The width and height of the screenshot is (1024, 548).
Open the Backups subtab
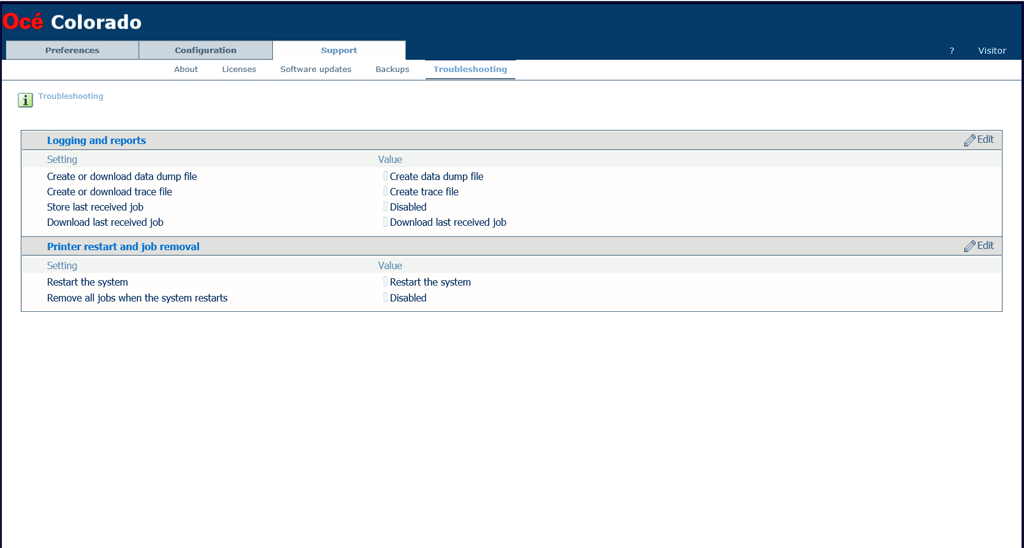click(x=392, y=69)
